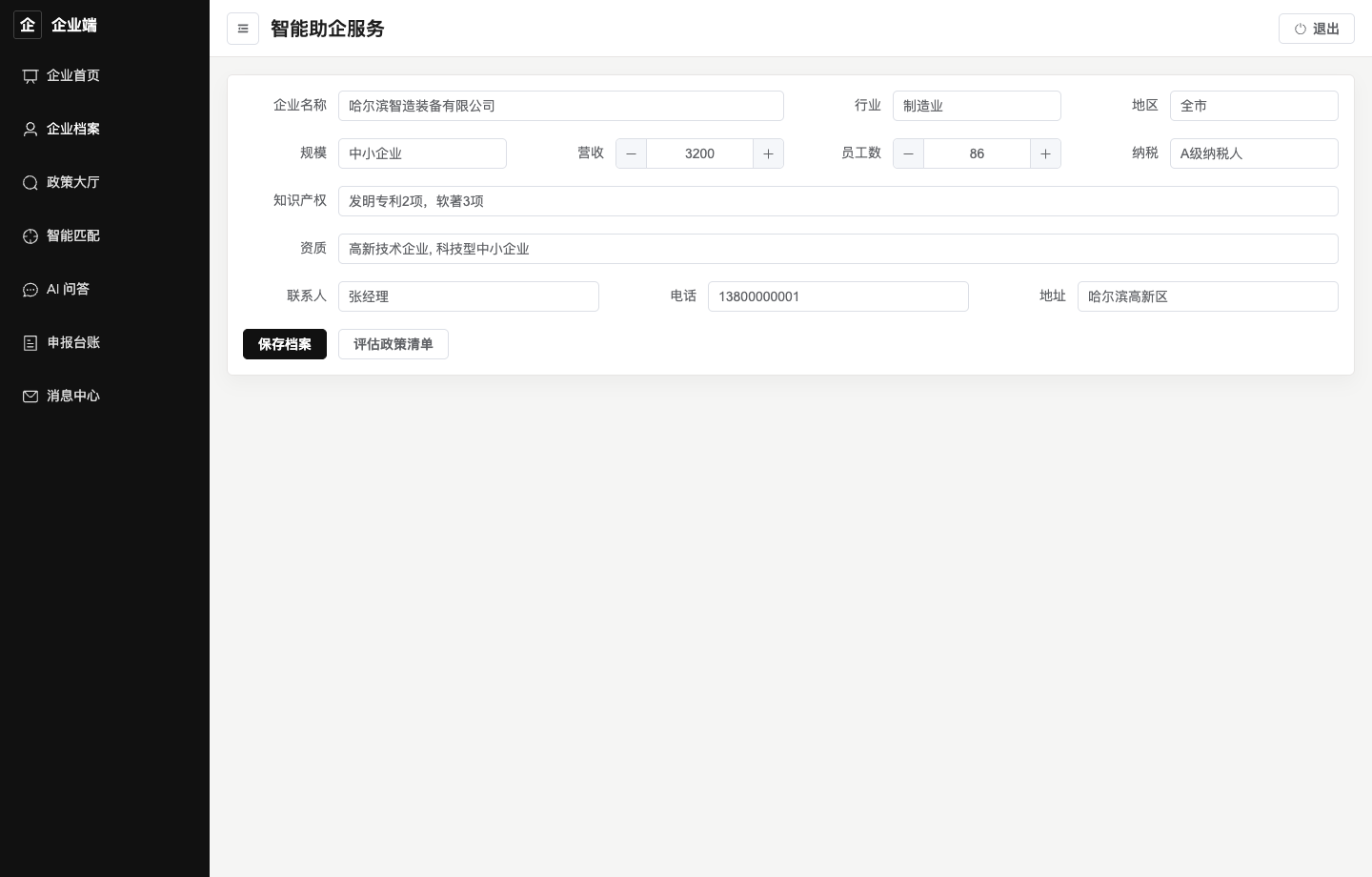Go to 企业档案 in the sidebar

point(105,129)
